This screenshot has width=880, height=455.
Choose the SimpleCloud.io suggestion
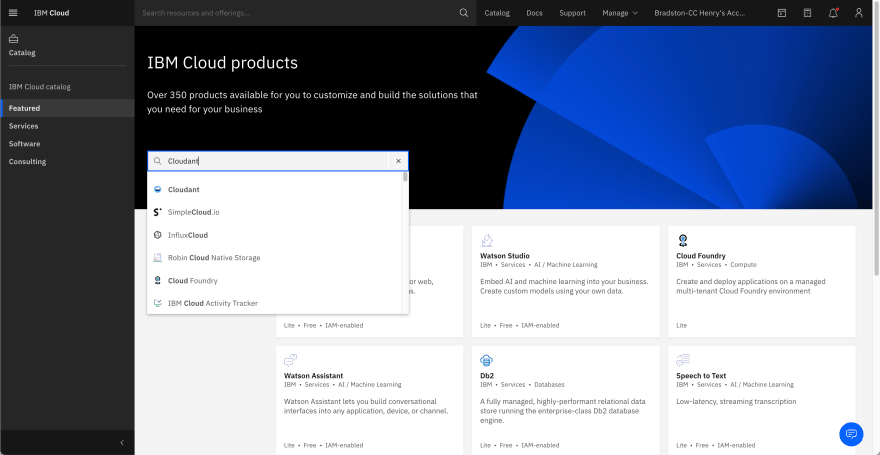click(x=274, y=212)
